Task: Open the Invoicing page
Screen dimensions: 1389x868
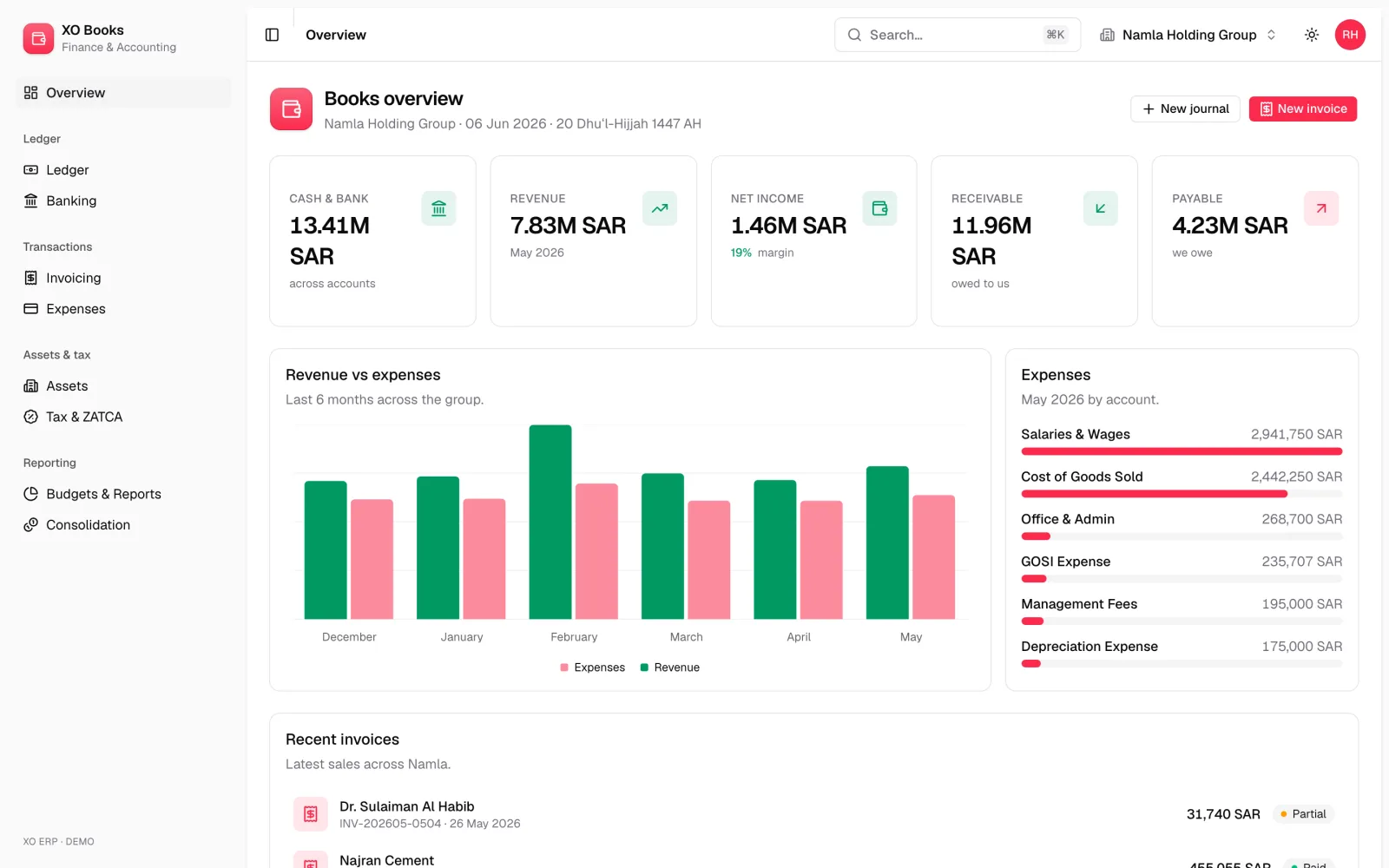Action: 123,278
